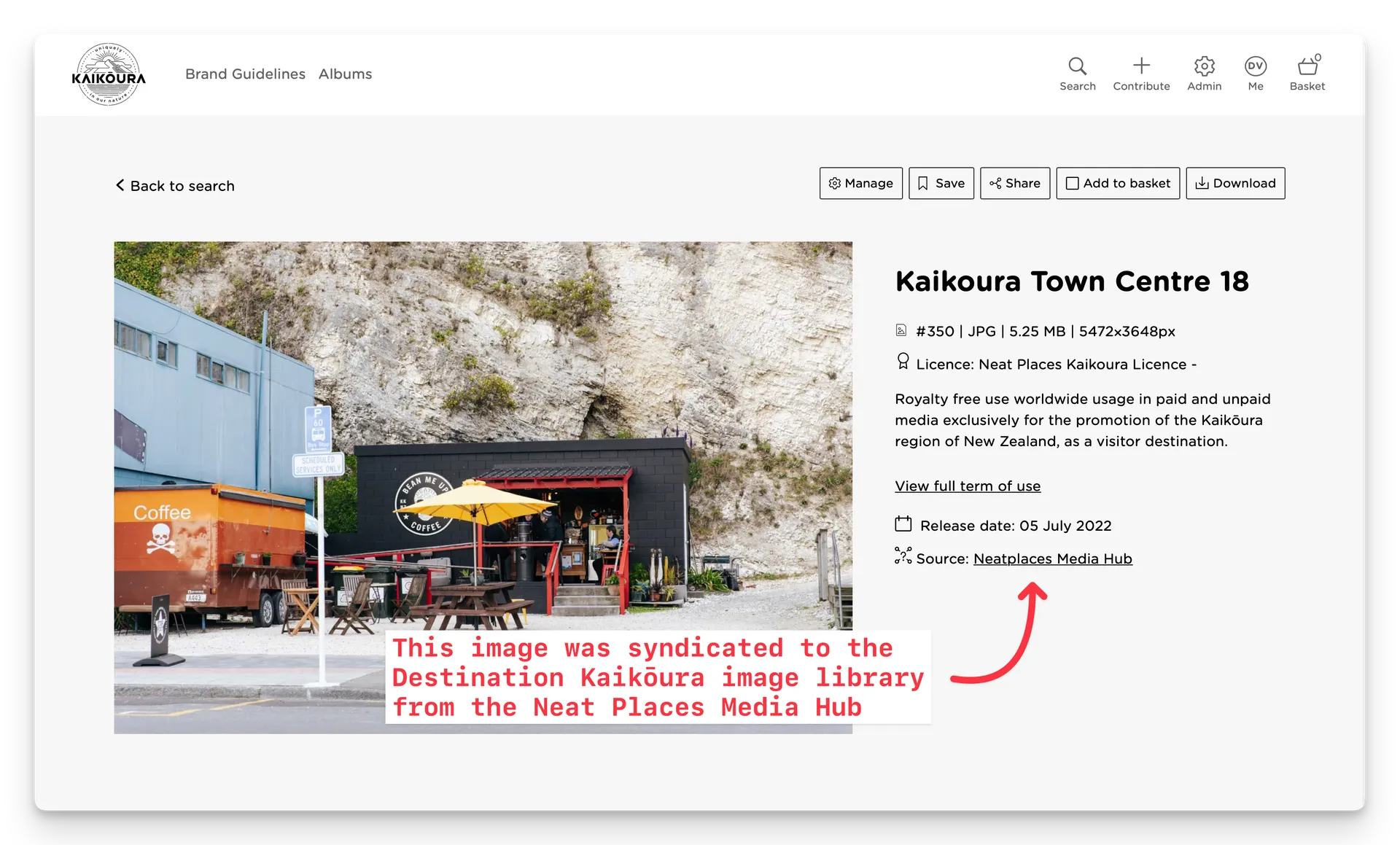Click the Manage button

(860, 183)
